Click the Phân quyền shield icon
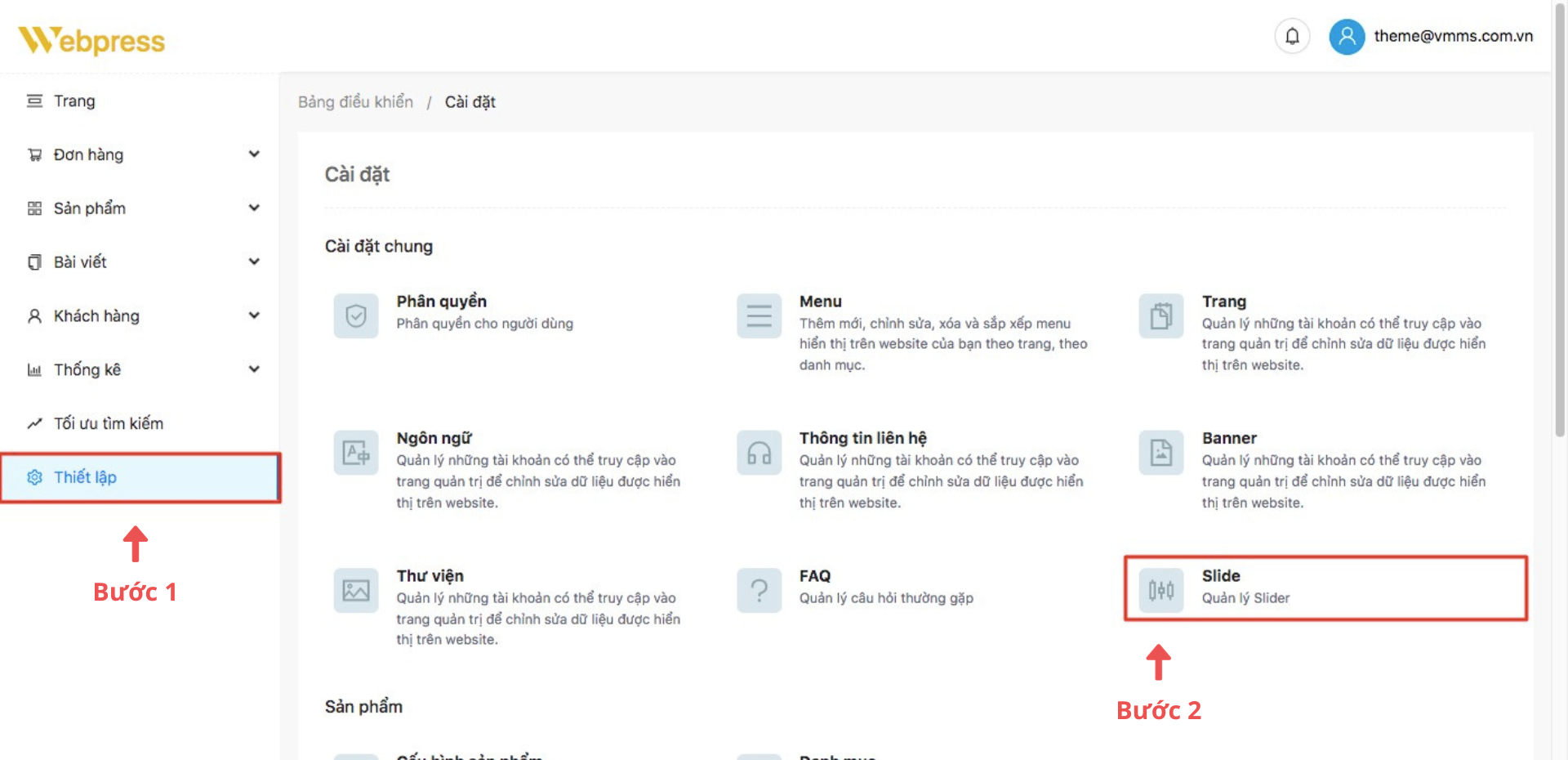This screenshot has height=760, width=1568. (x=356, y=315)
